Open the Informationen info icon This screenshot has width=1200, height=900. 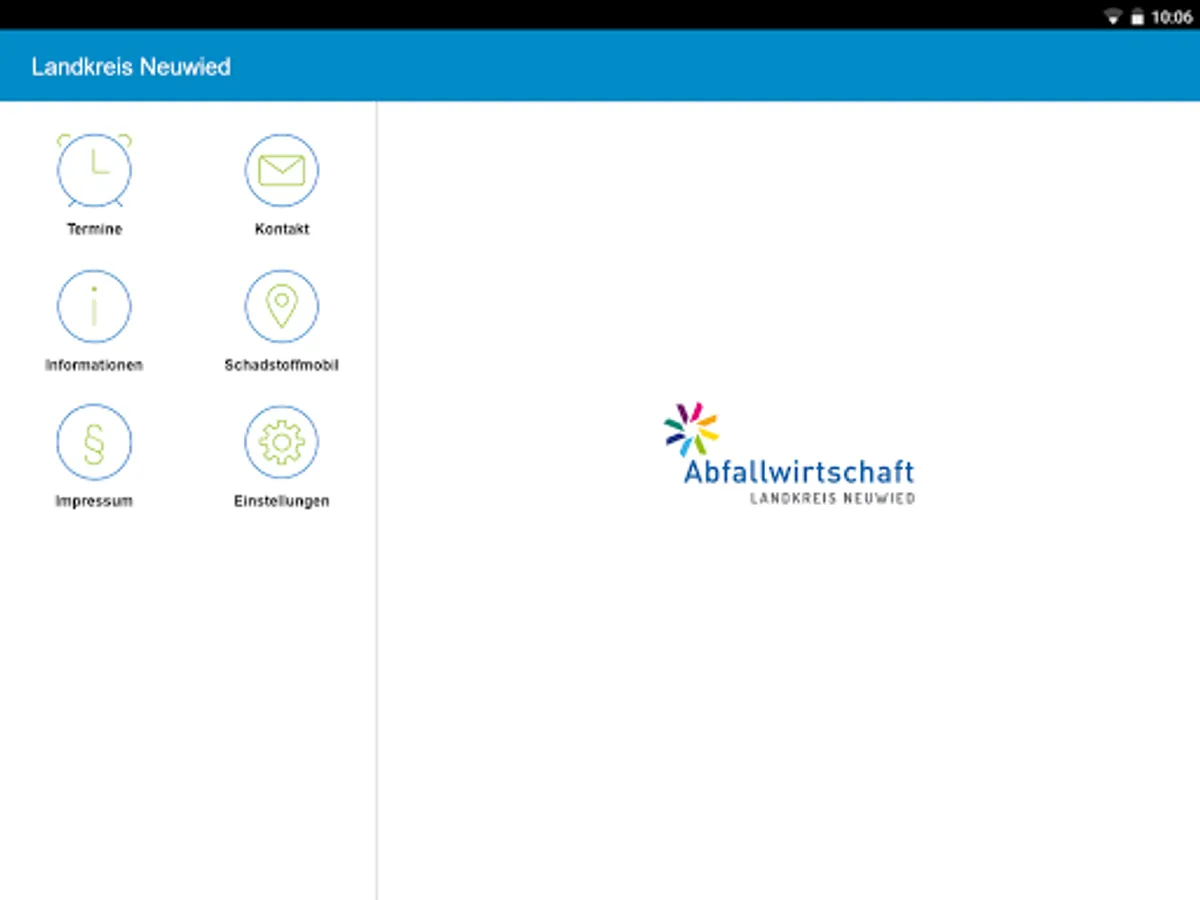click(94, 307)
